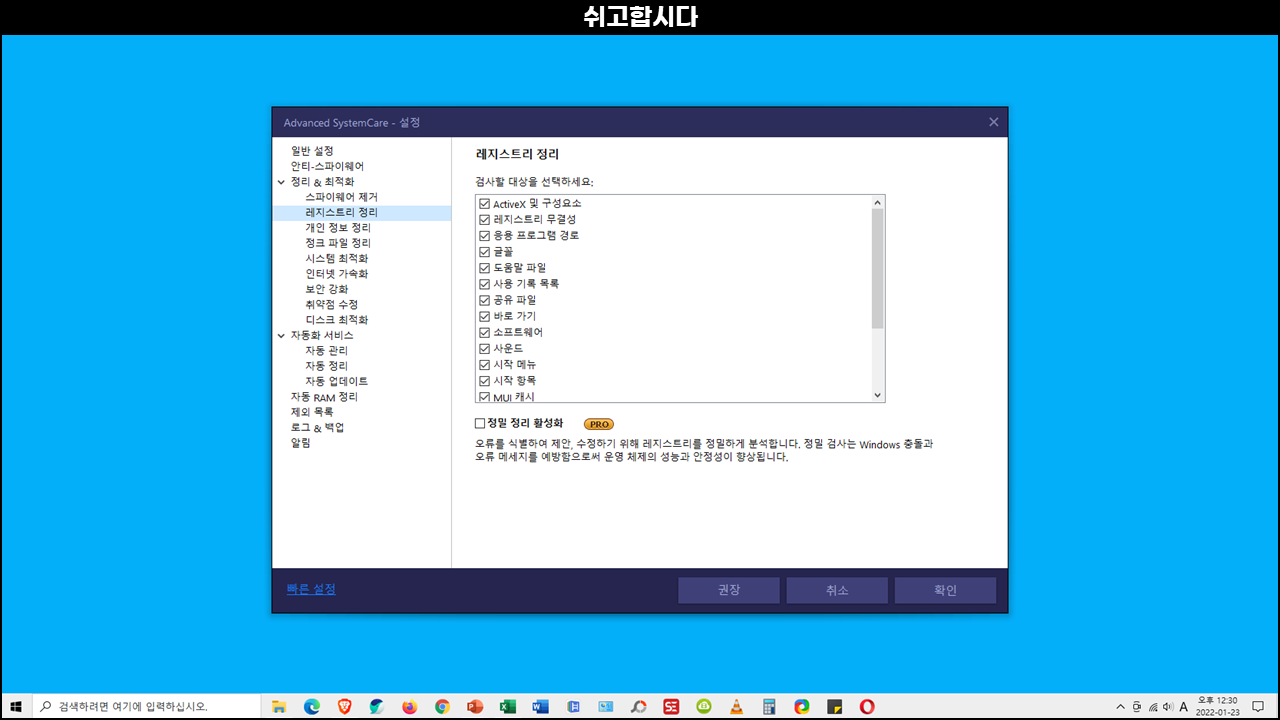Viewport: 1280px width, 720px height.
Task: Toggle 사용 기록 목록 checkbox
Action: 484,283
